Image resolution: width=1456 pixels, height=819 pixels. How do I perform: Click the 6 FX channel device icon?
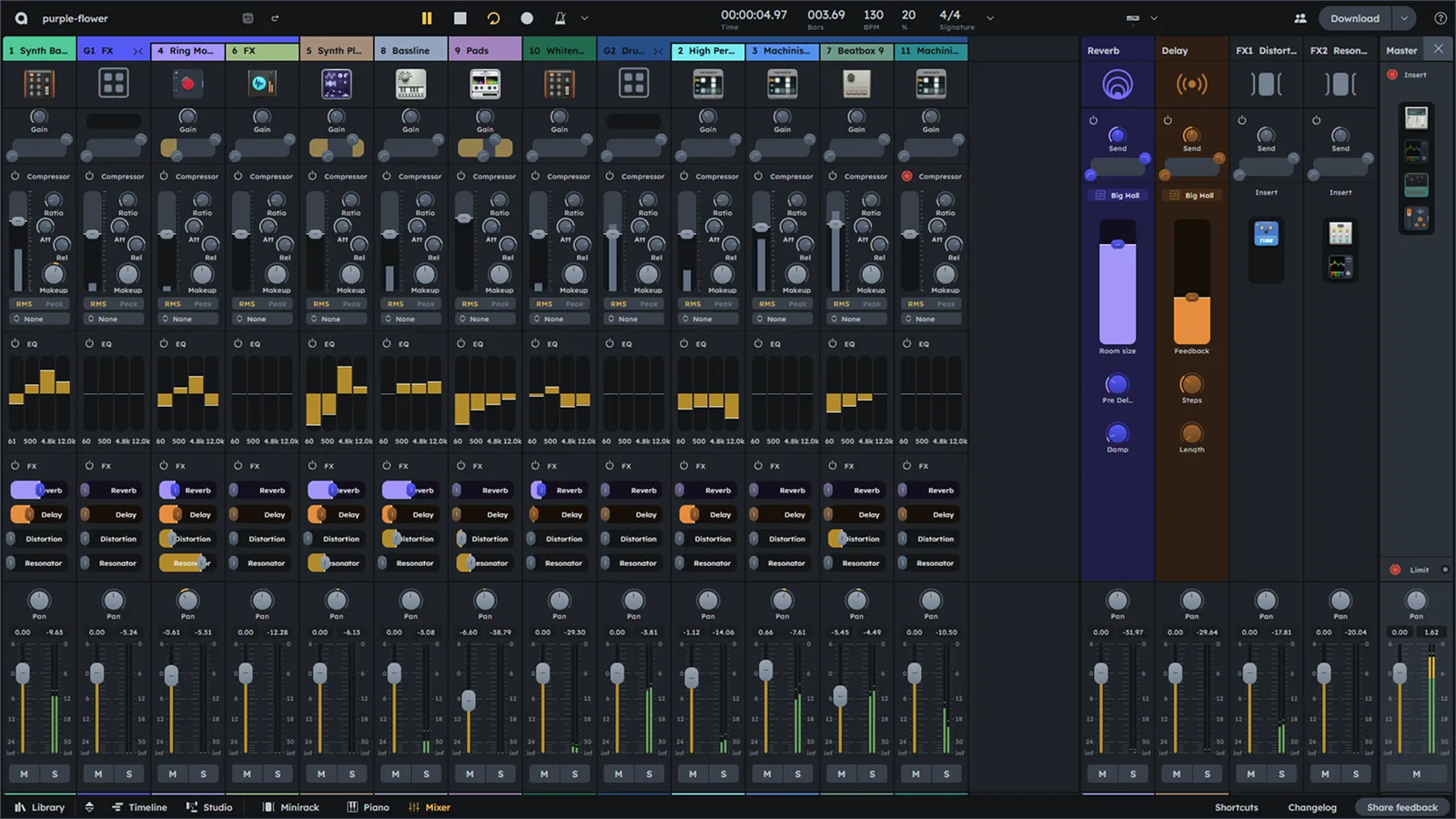(262, 84)
